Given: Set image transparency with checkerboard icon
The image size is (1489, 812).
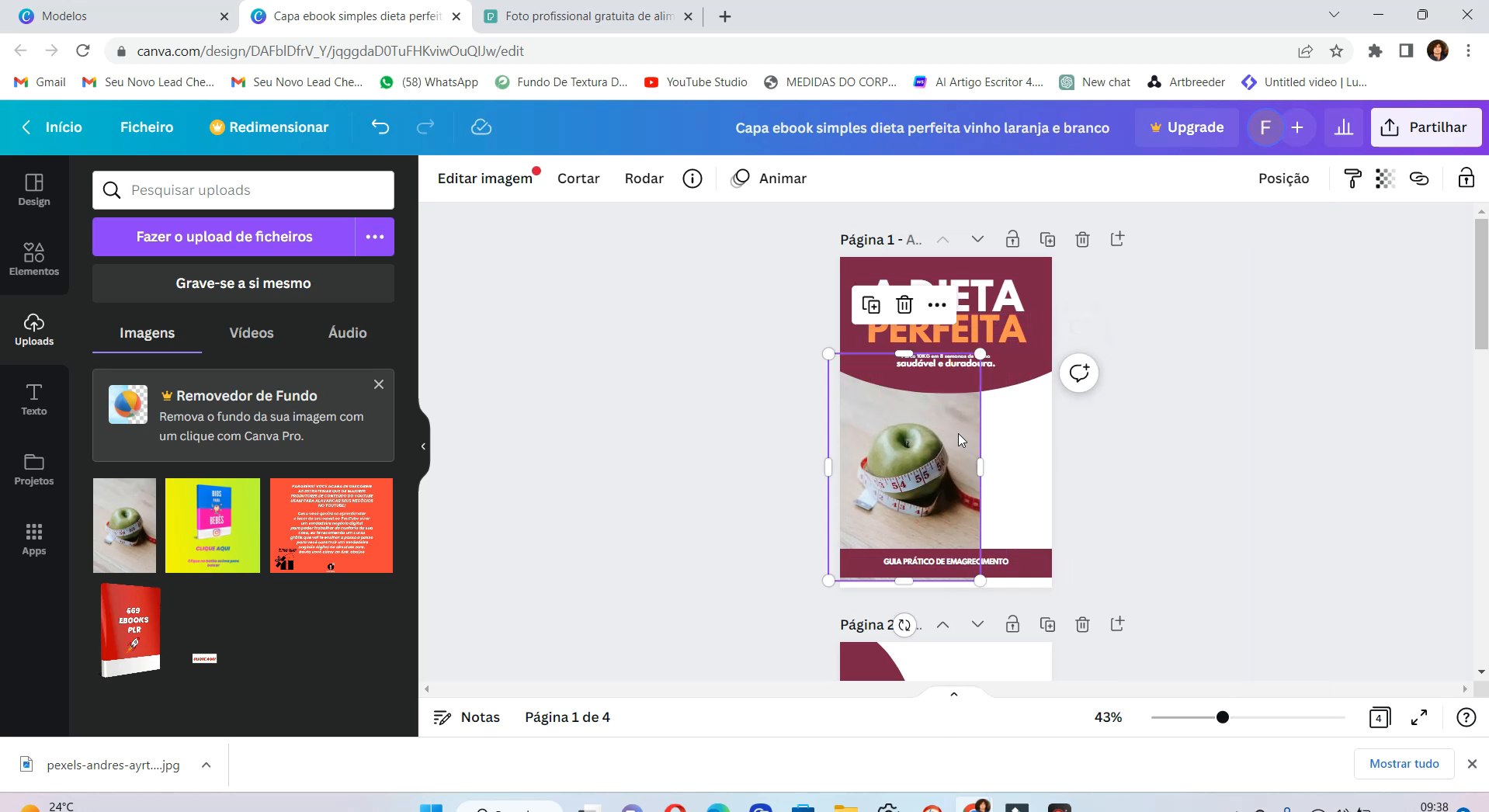Looking at the screenshot, I should point(1385,179).
